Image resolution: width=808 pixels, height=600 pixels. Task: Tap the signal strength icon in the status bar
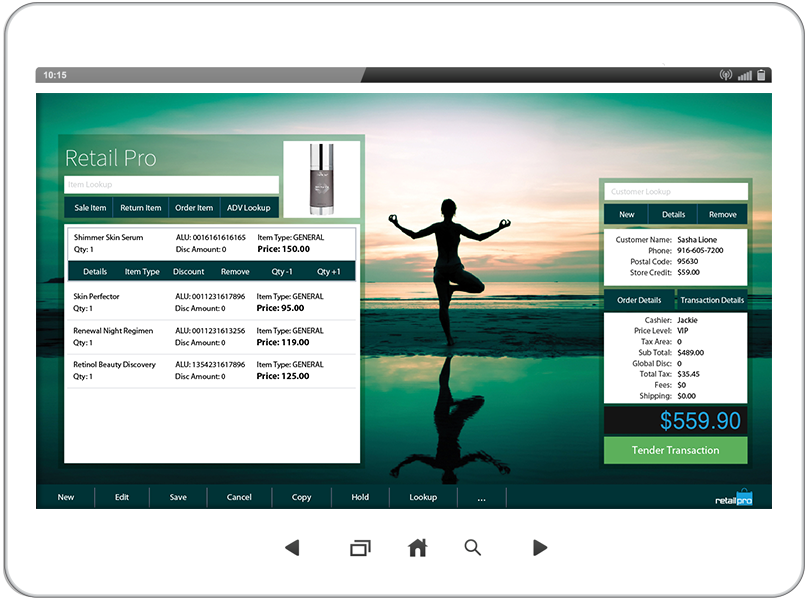[x=744, y=74]
